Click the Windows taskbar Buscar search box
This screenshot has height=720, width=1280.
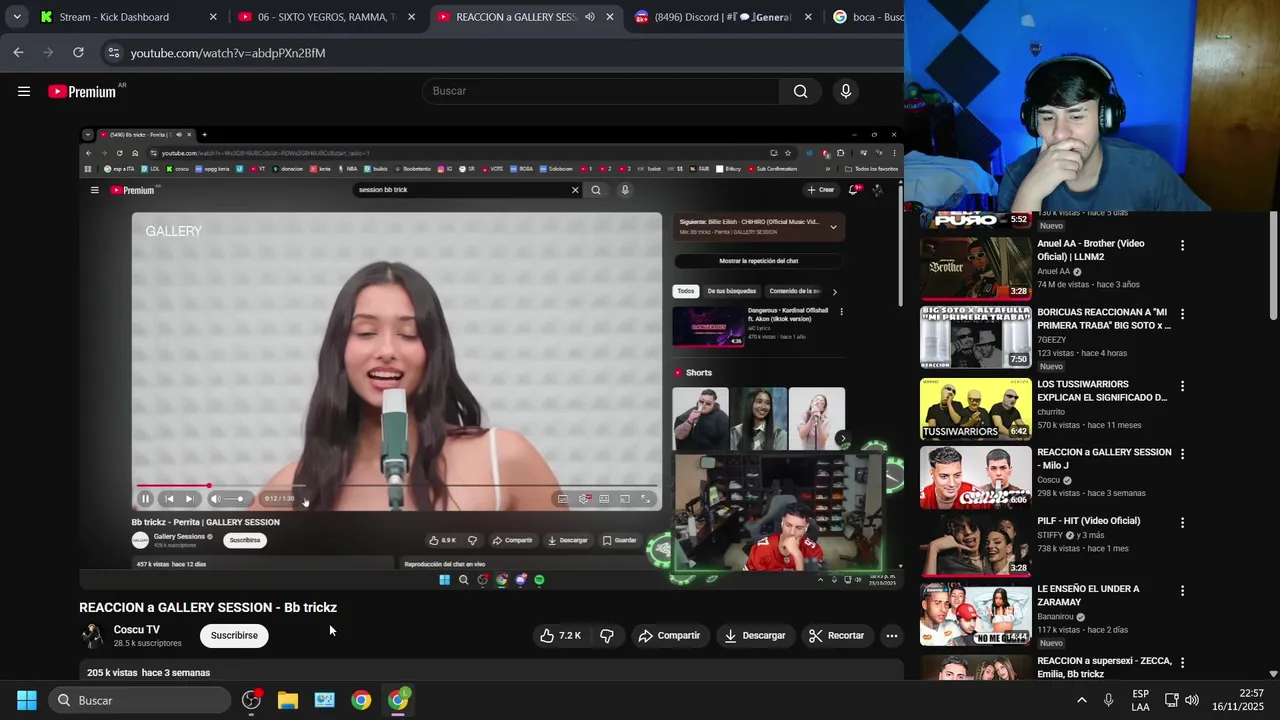[140, 700]
